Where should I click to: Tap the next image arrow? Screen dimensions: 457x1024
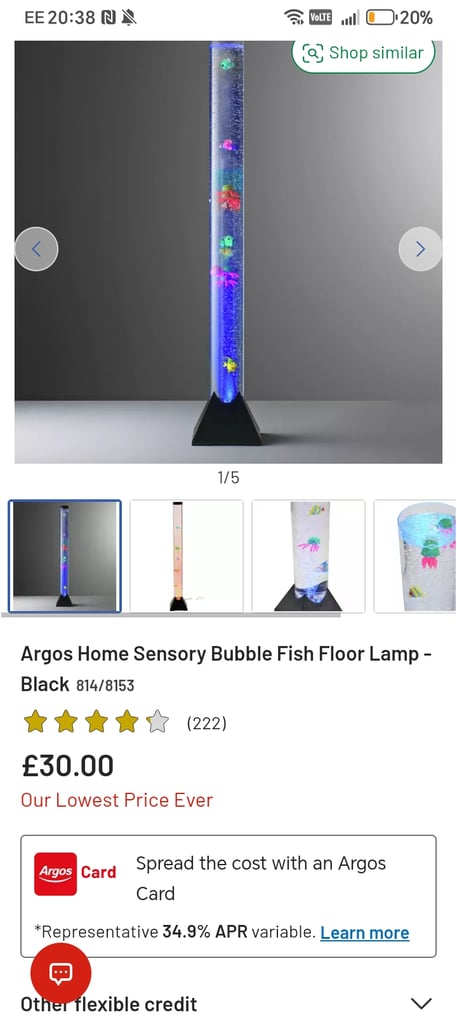pyautogui.click(x=420, y=249)
